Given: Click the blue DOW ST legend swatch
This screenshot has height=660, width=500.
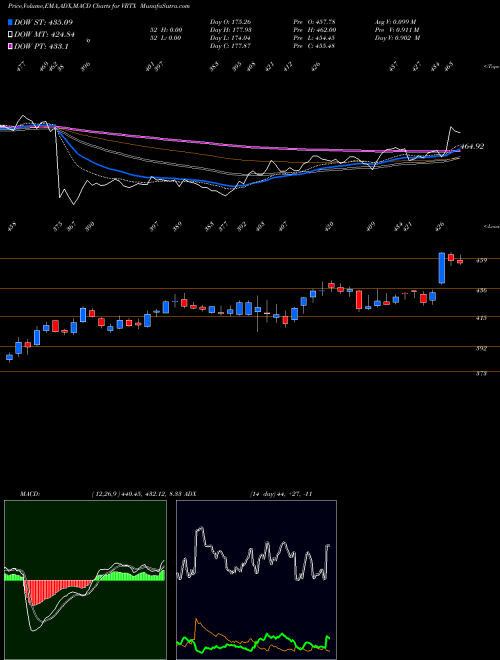Looking at the screenshot, I should click(x=10, y=22).
